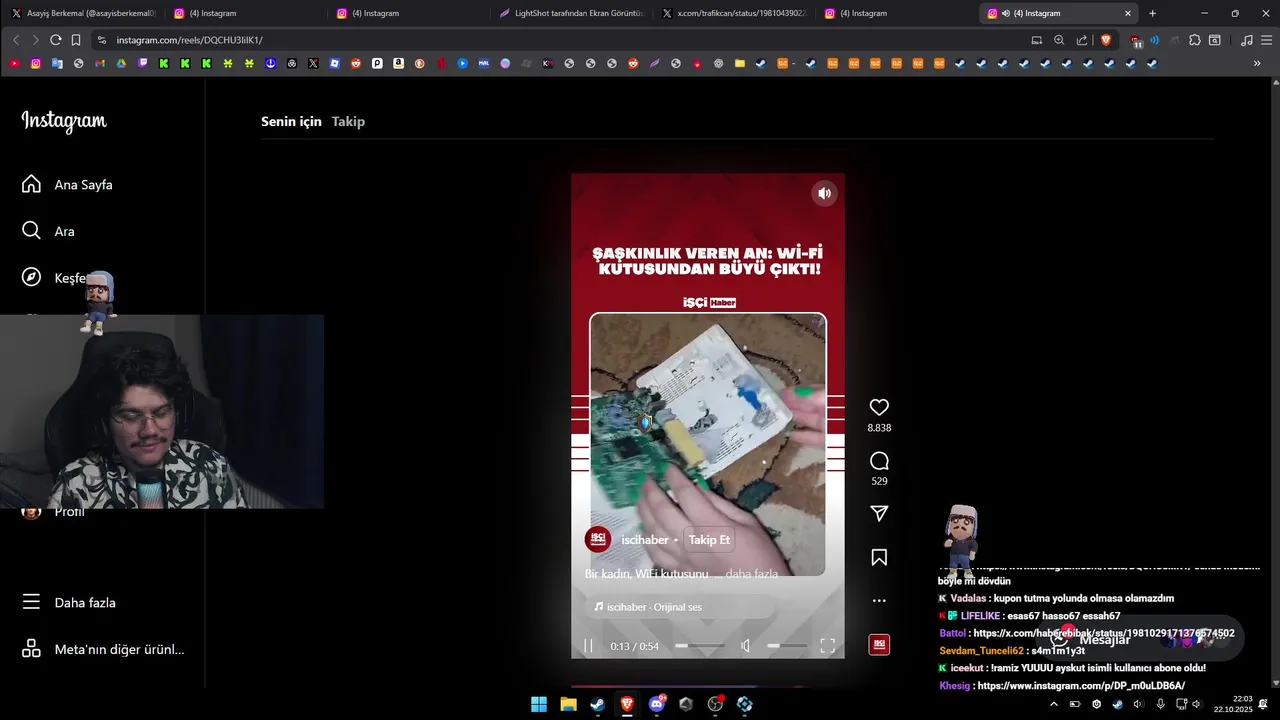
Task: Open the clock showing 22:03 in the taskbar
Action: coord(1233,704)
